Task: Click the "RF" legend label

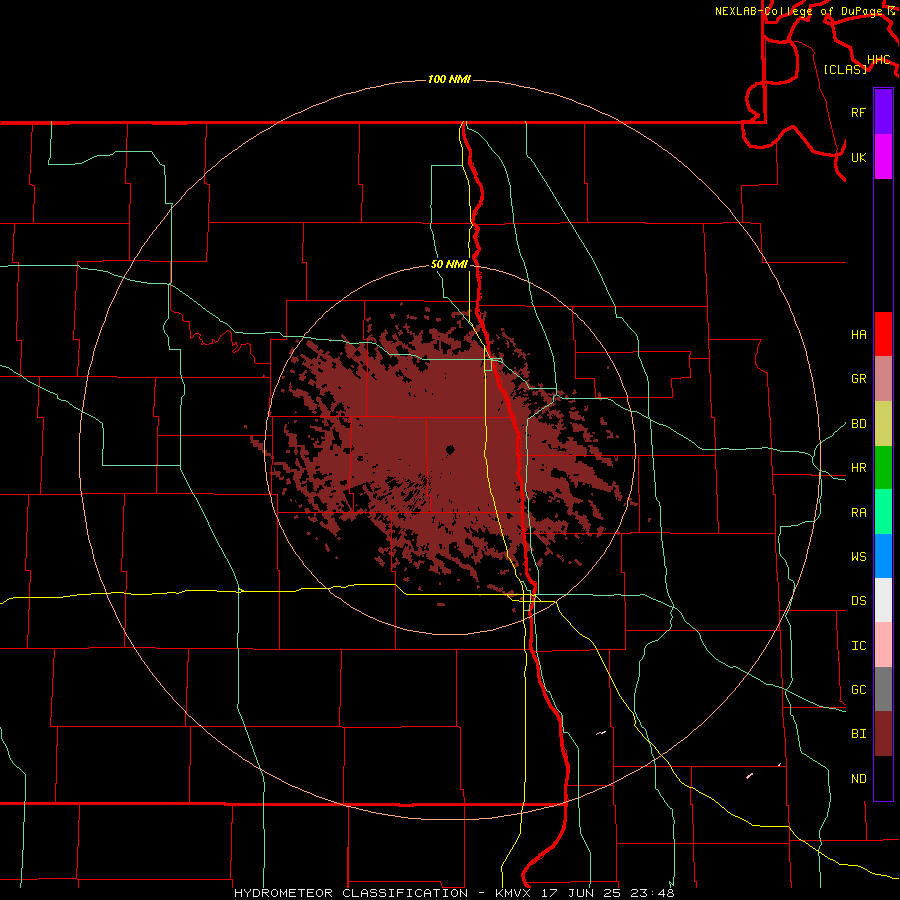Action: click(x=858, y=113)
